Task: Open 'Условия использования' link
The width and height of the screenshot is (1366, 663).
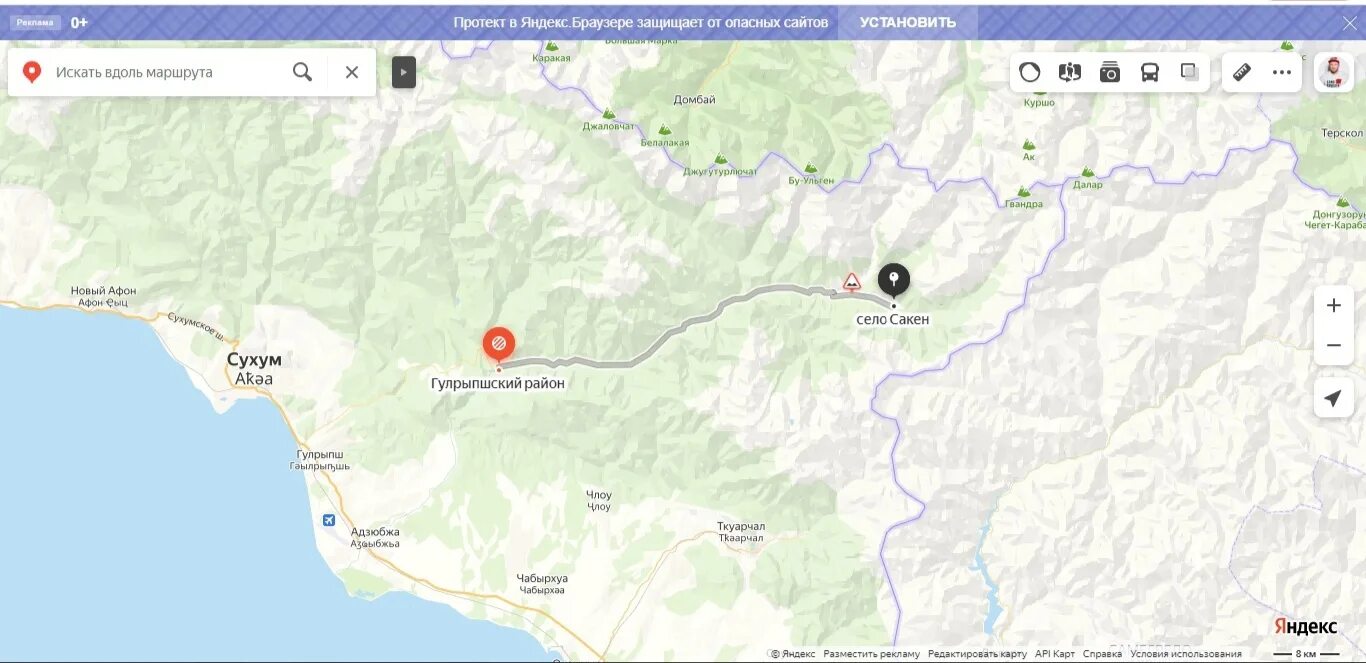Action: (1186, 654)
